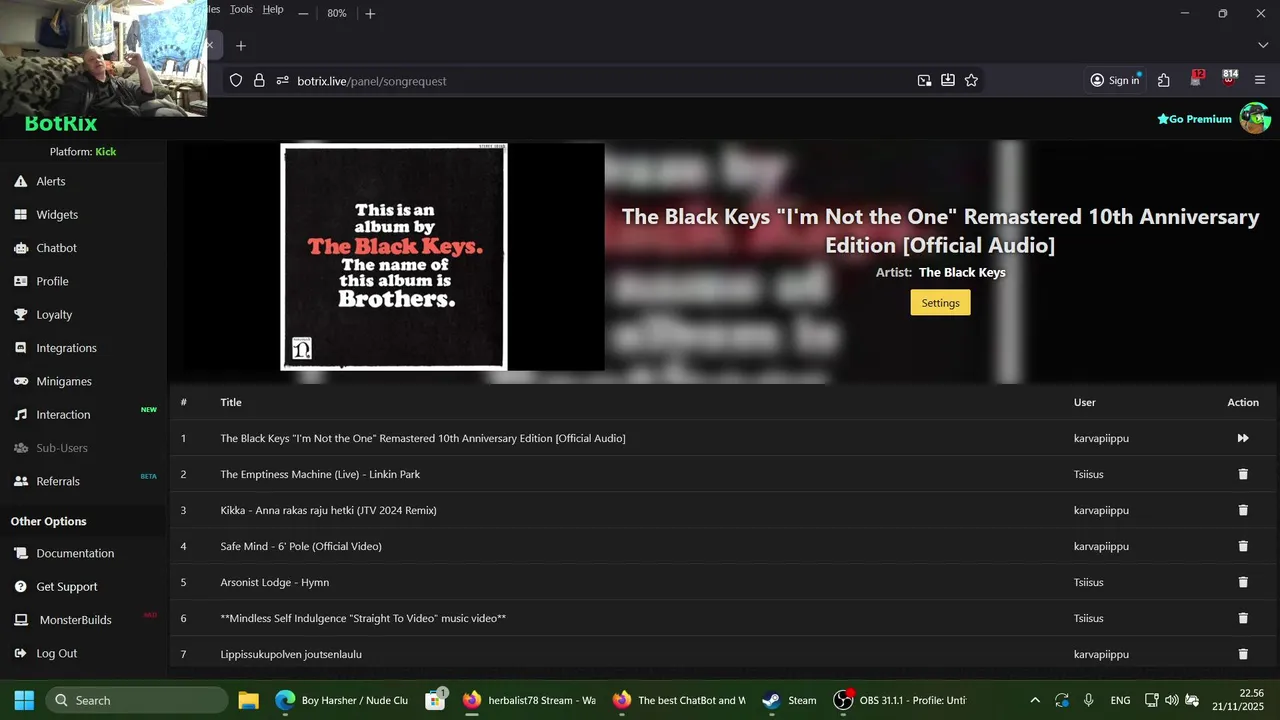Click the Referrals people icon
The image size is (1280, 720).
click(x=20, y=481)
